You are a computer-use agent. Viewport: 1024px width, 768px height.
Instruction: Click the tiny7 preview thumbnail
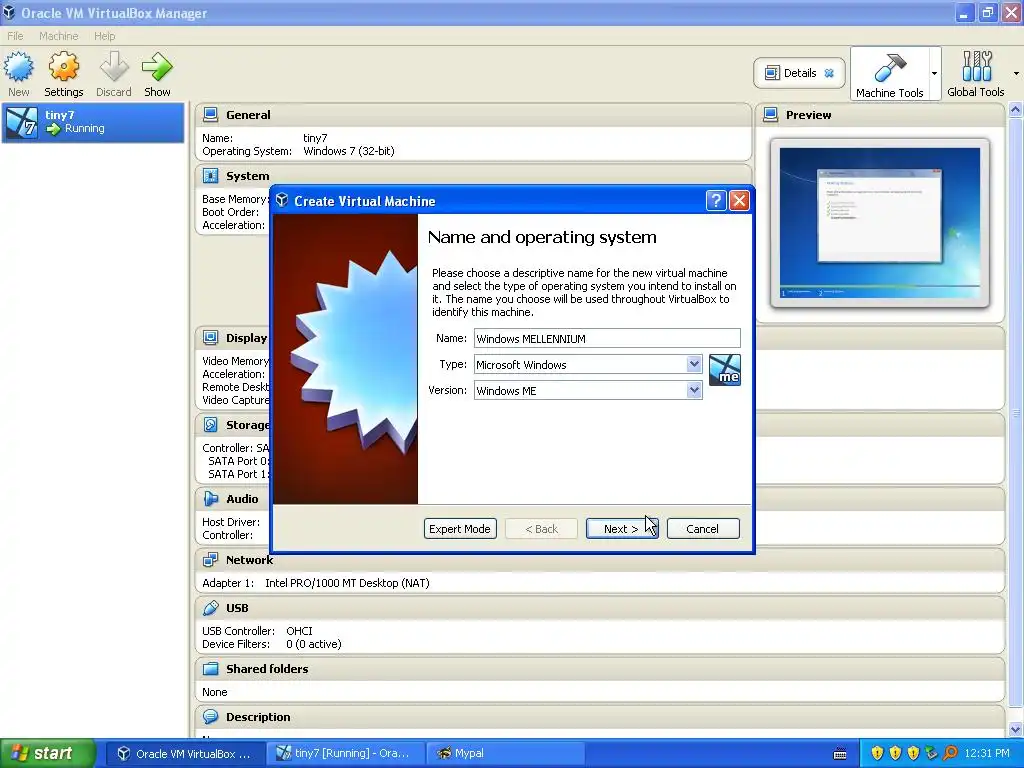880,223
